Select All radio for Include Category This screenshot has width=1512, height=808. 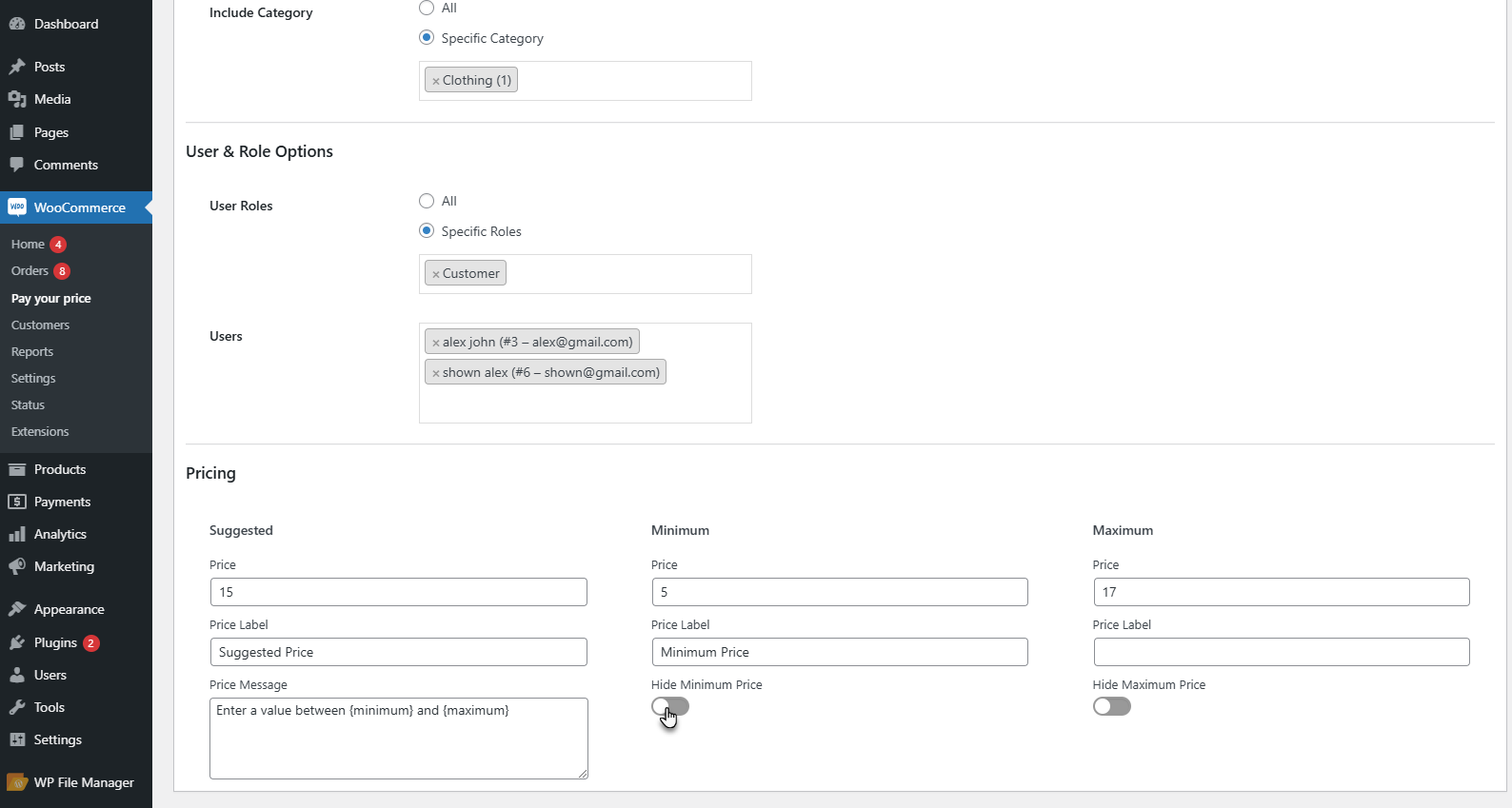427,8
